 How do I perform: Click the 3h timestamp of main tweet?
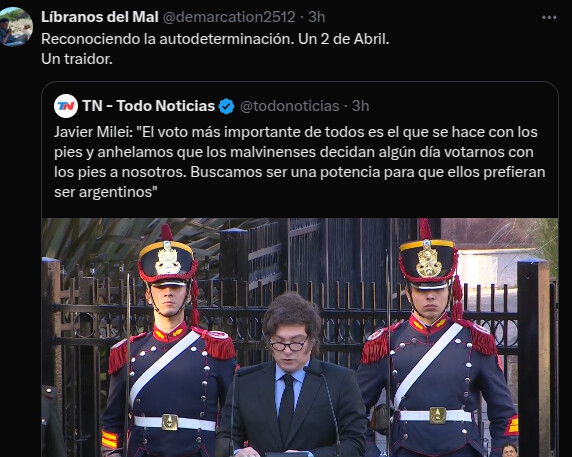pos(316,17)
